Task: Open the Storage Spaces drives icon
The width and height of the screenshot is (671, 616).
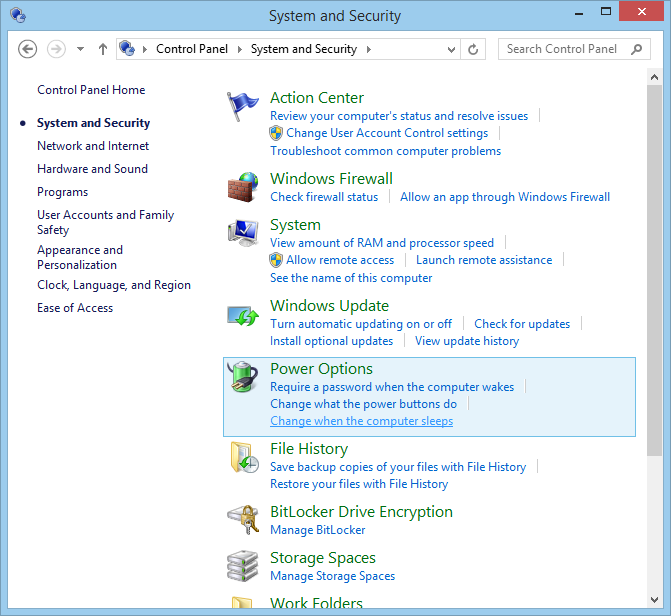Action: coord(243,566)
